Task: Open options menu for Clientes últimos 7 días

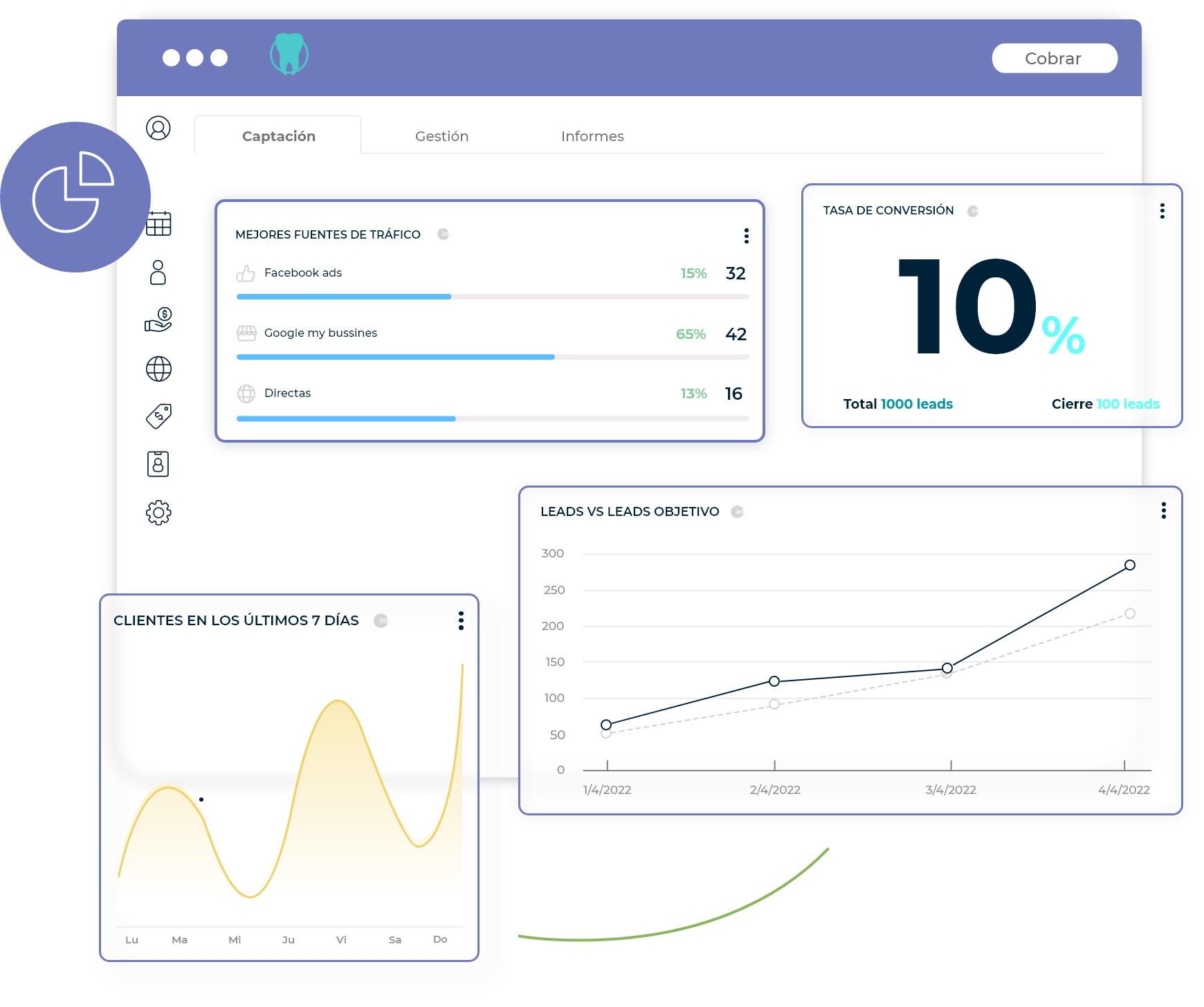Action: (x=461, y=620)
